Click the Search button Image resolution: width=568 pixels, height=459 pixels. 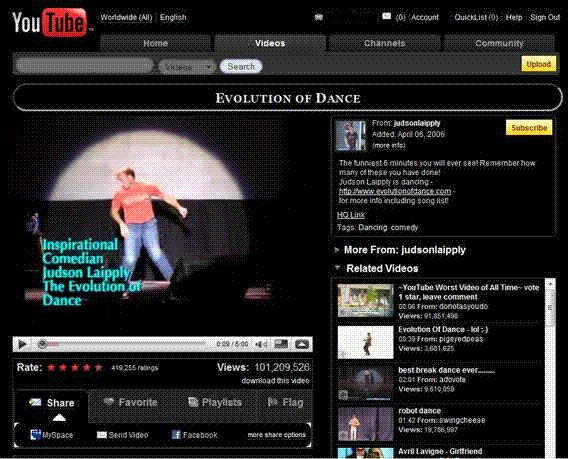tap(241, 66)
